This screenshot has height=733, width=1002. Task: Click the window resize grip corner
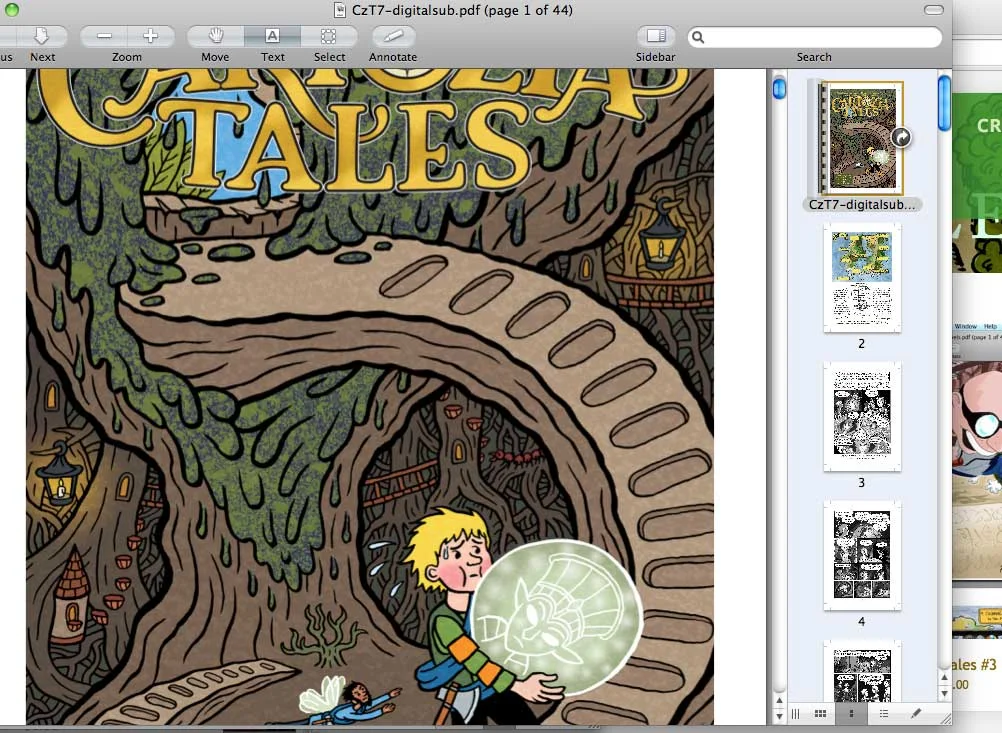point(945,718)
